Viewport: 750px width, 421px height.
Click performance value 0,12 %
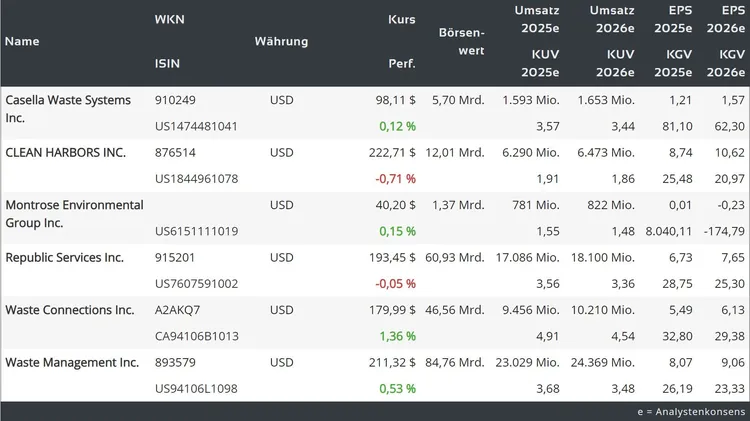397,126
